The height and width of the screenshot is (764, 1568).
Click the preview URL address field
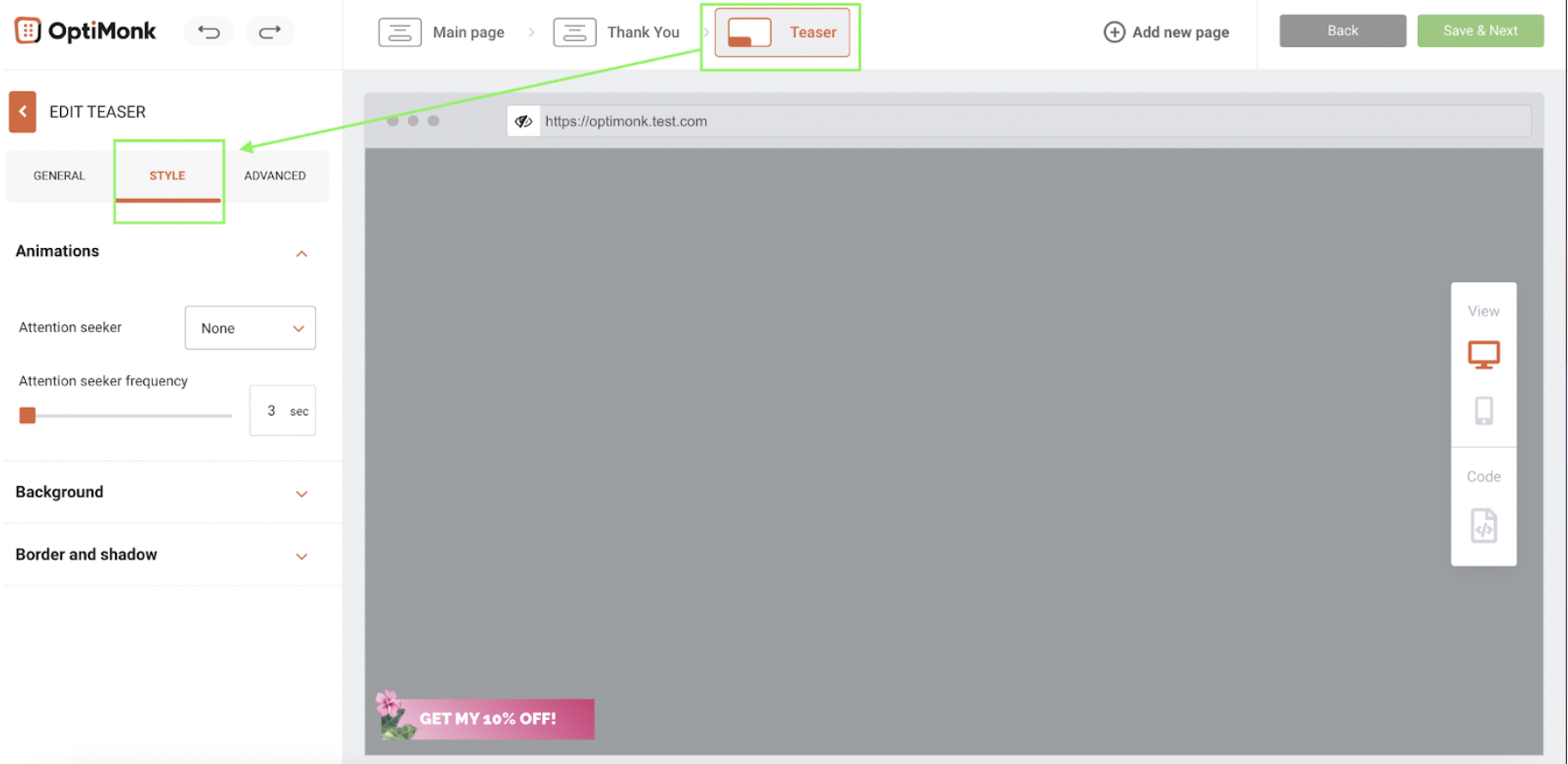click(1035, 121)
